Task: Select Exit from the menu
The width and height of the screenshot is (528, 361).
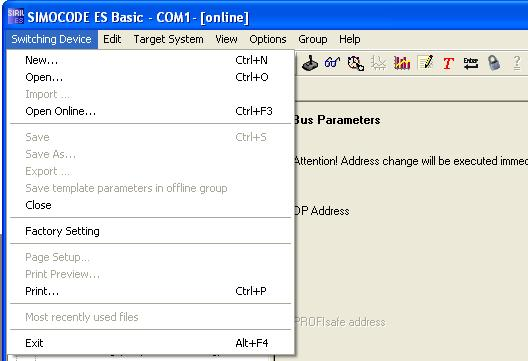Action: 151,343
